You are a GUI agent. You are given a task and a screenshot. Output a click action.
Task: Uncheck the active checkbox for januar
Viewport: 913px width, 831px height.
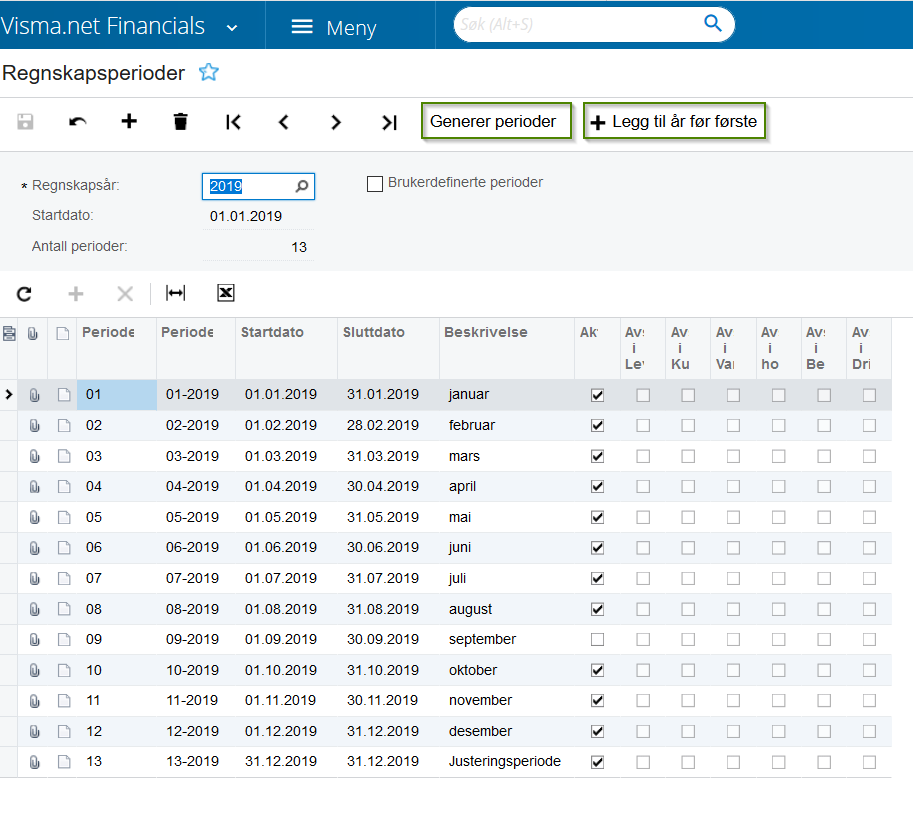point(597,395)
